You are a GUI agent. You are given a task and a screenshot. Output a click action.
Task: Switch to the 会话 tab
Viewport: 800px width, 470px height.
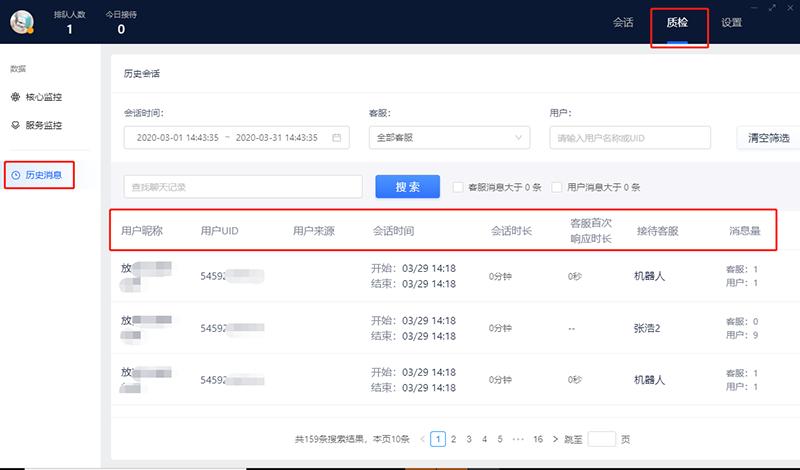point(623,22)
